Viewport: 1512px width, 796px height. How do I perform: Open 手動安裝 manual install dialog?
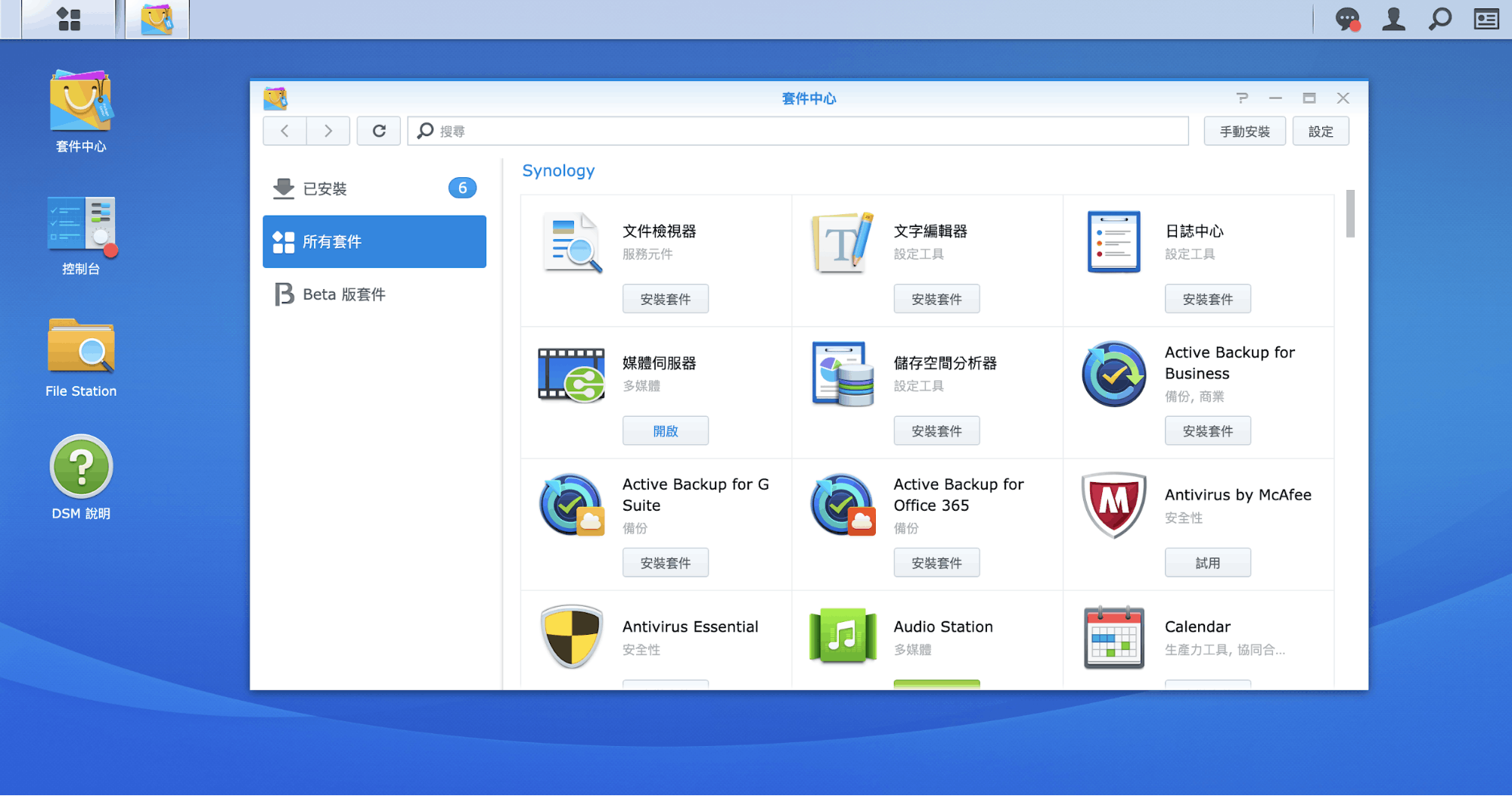[x=1244, y=132]
